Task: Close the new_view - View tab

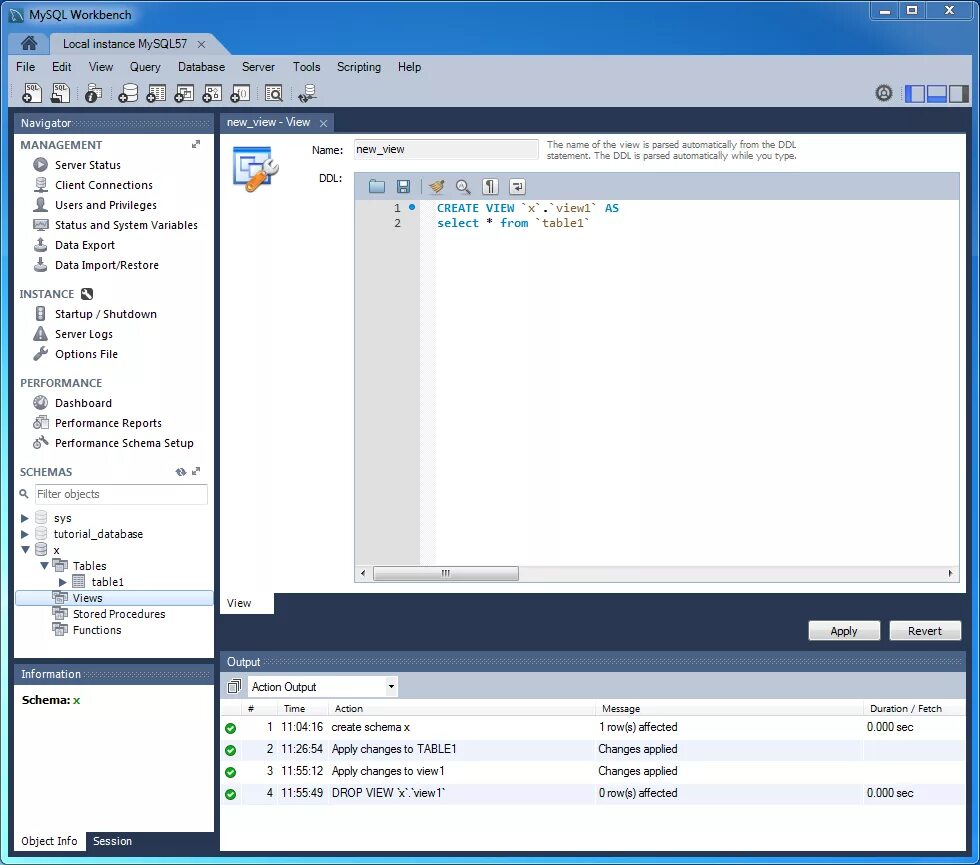Action: [324, 123]
